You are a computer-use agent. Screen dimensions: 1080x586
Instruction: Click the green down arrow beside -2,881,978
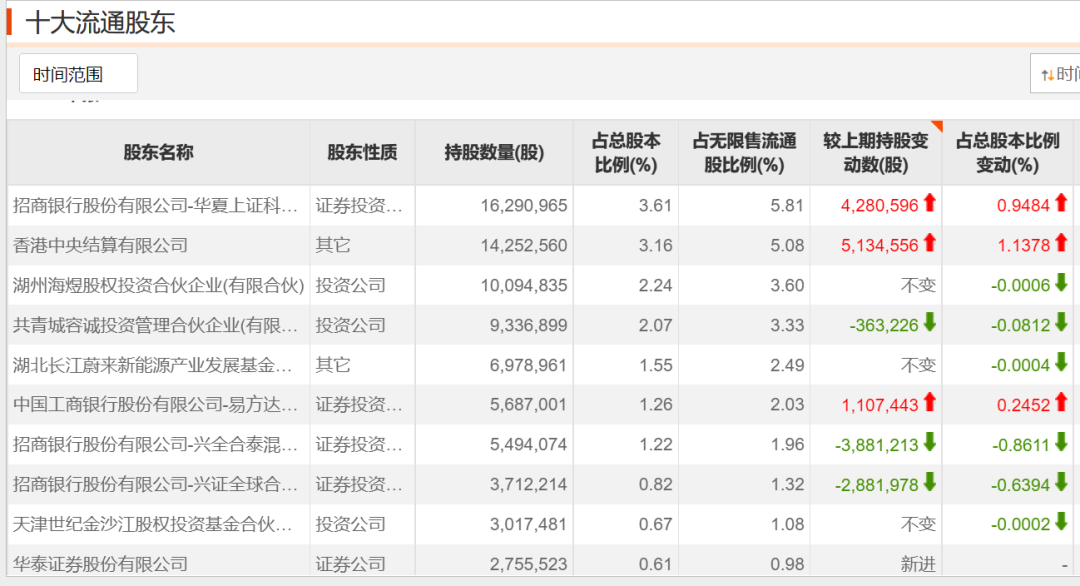coord(929,482)
